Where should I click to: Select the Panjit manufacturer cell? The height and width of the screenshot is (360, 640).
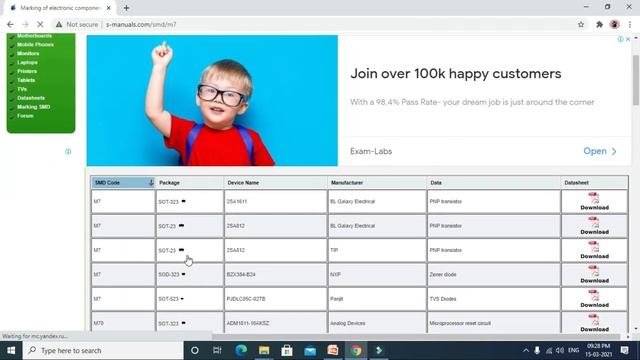click(377, 299)
